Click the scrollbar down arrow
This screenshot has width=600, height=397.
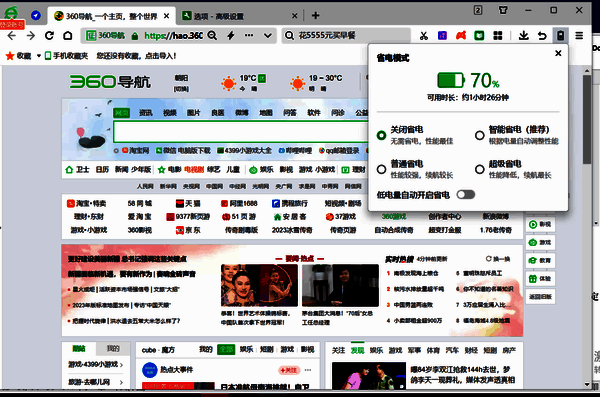pyautogui.click(x=587, y=384)
